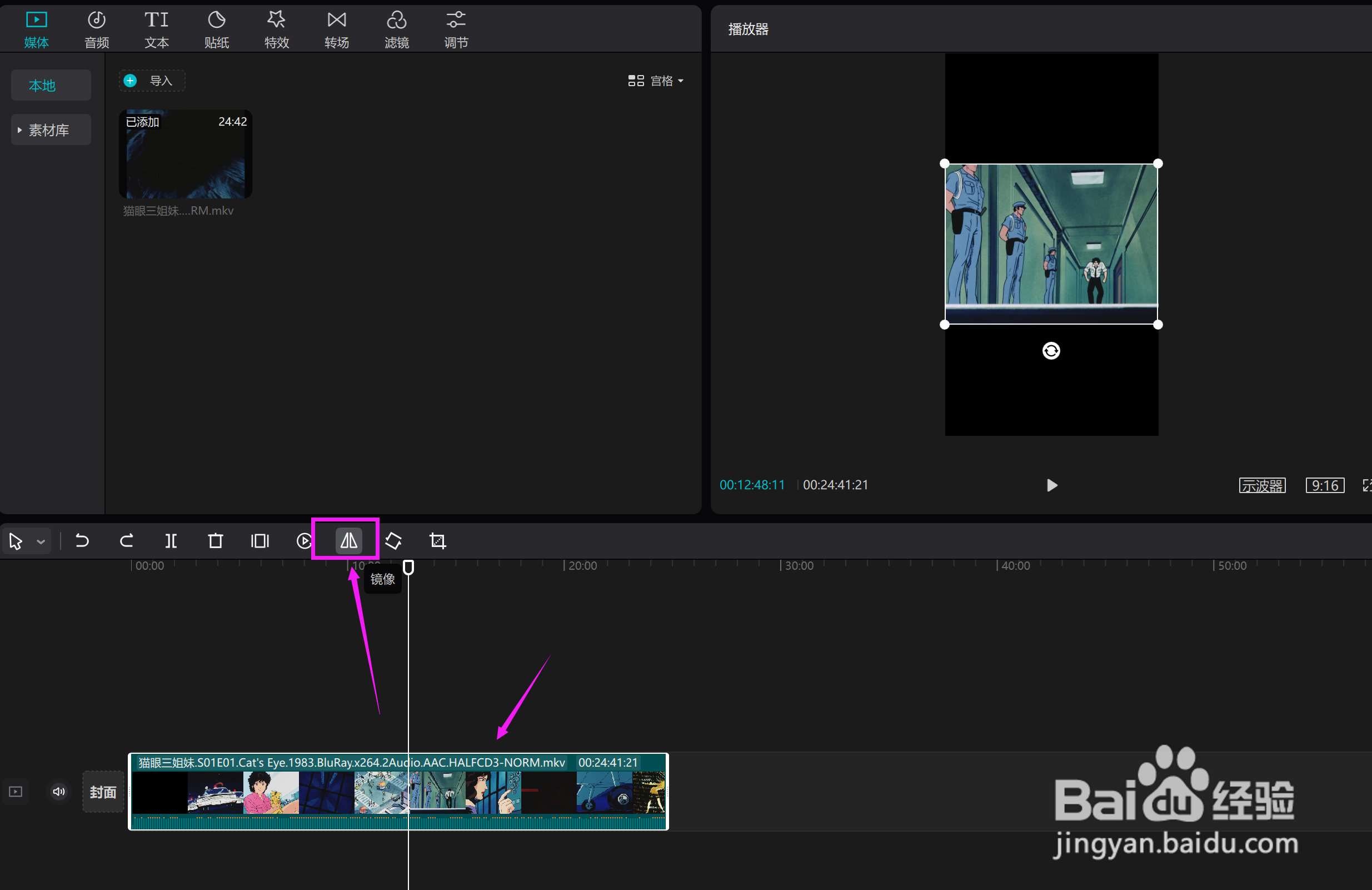Image resolution: width=1372 pixels, height=890 pixels.
Task: Open the 转场 transitions tab
Action: 336,29
